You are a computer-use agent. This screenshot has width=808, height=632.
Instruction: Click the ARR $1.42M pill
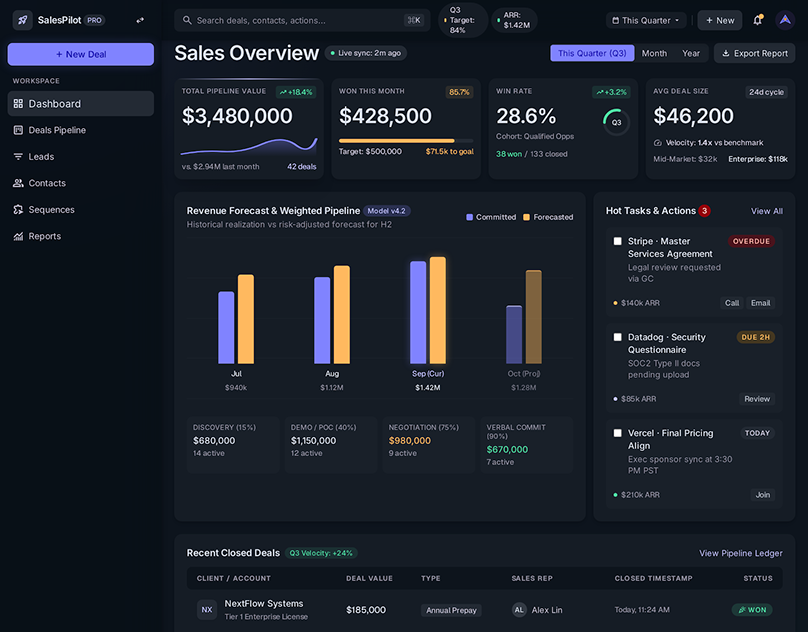(514, 20)
